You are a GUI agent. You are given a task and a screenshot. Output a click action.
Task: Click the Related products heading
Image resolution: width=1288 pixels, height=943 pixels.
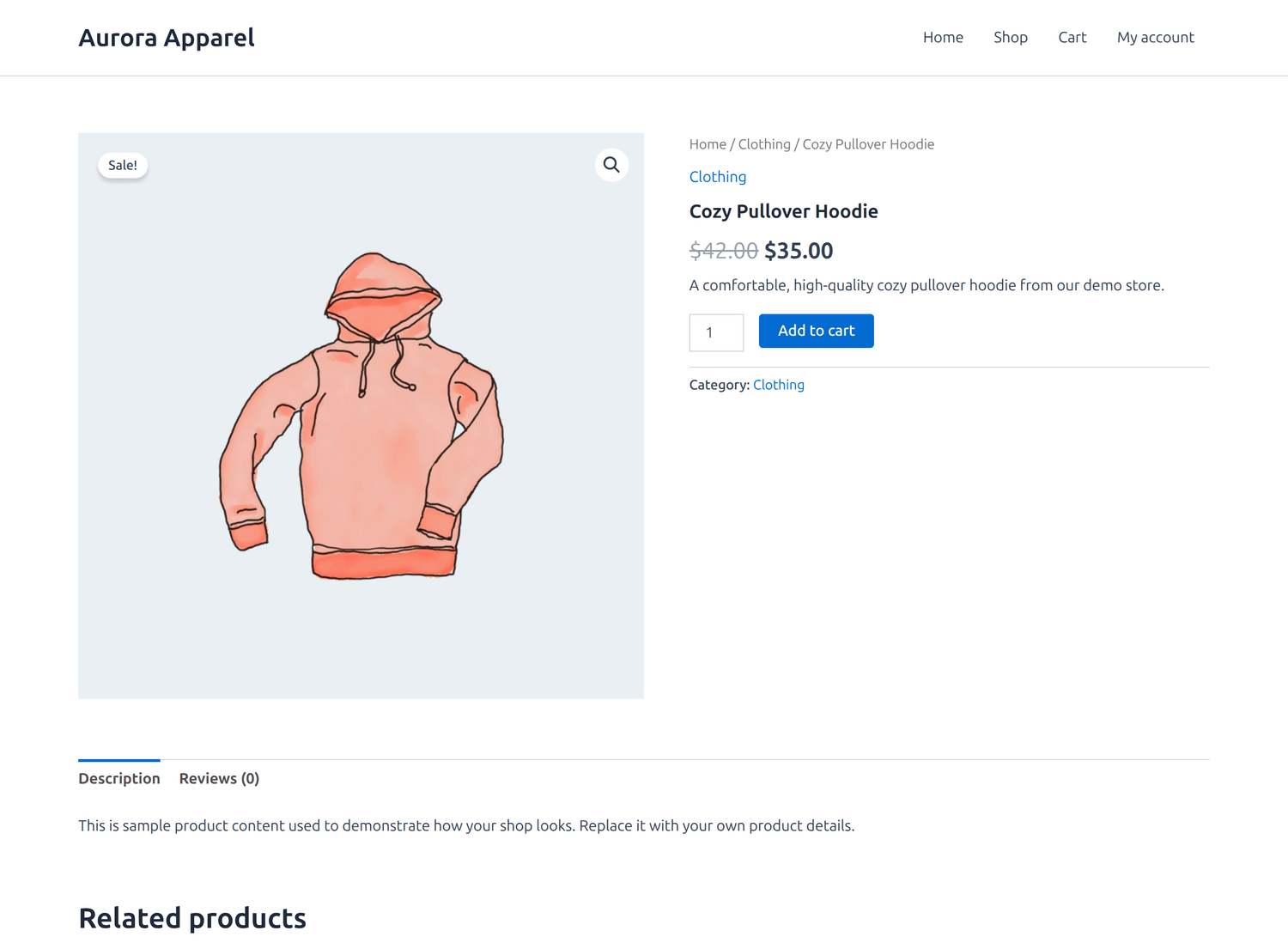point(192,918)
